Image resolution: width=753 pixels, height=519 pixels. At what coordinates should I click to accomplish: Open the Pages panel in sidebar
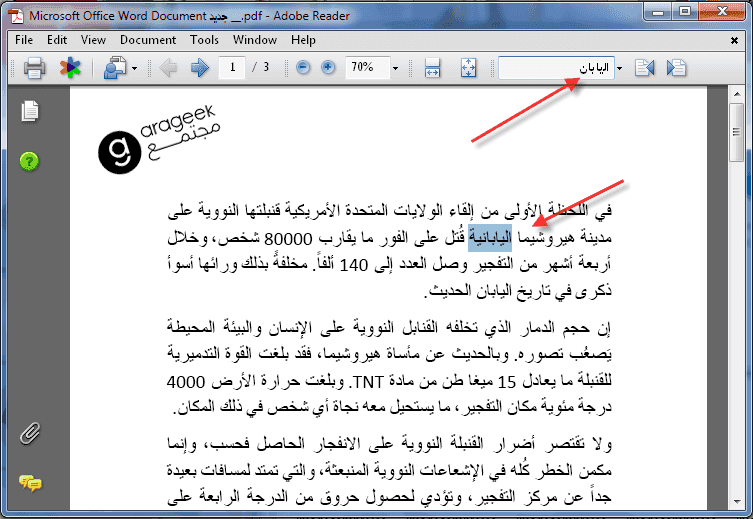(x=30, y=111)
